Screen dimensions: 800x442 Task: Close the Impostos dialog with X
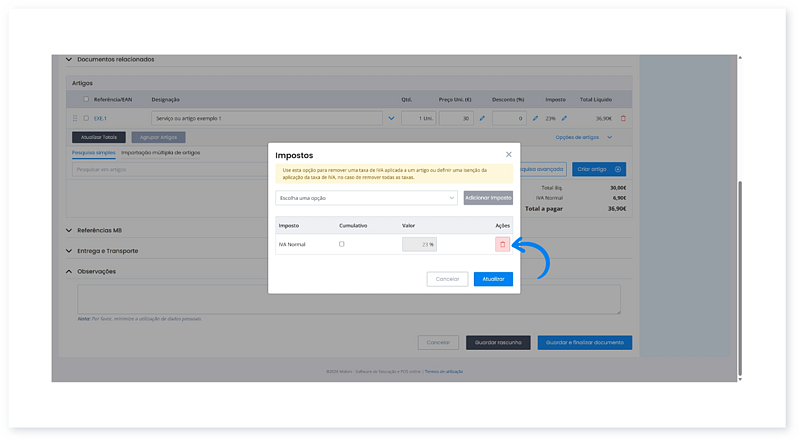pos(508,155)
